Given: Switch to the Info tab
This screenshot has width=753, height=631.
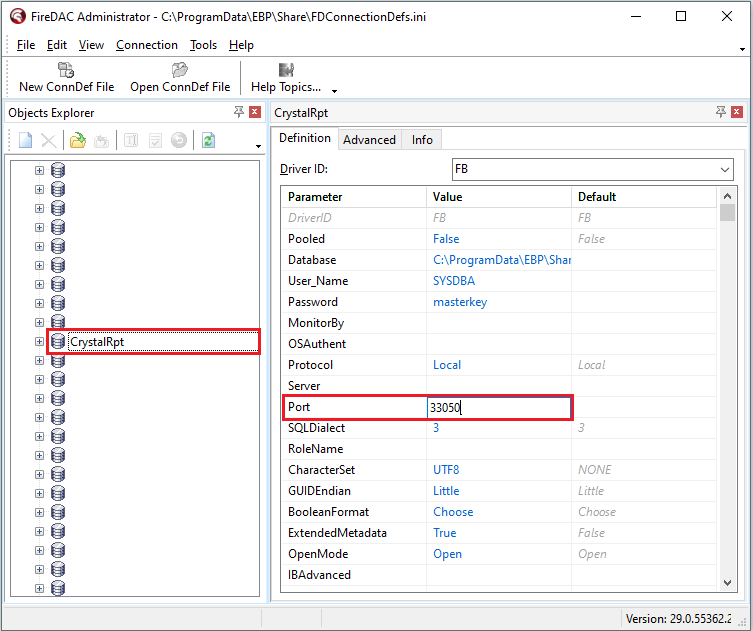Looking at the screenshot, I should coord(422,139).
